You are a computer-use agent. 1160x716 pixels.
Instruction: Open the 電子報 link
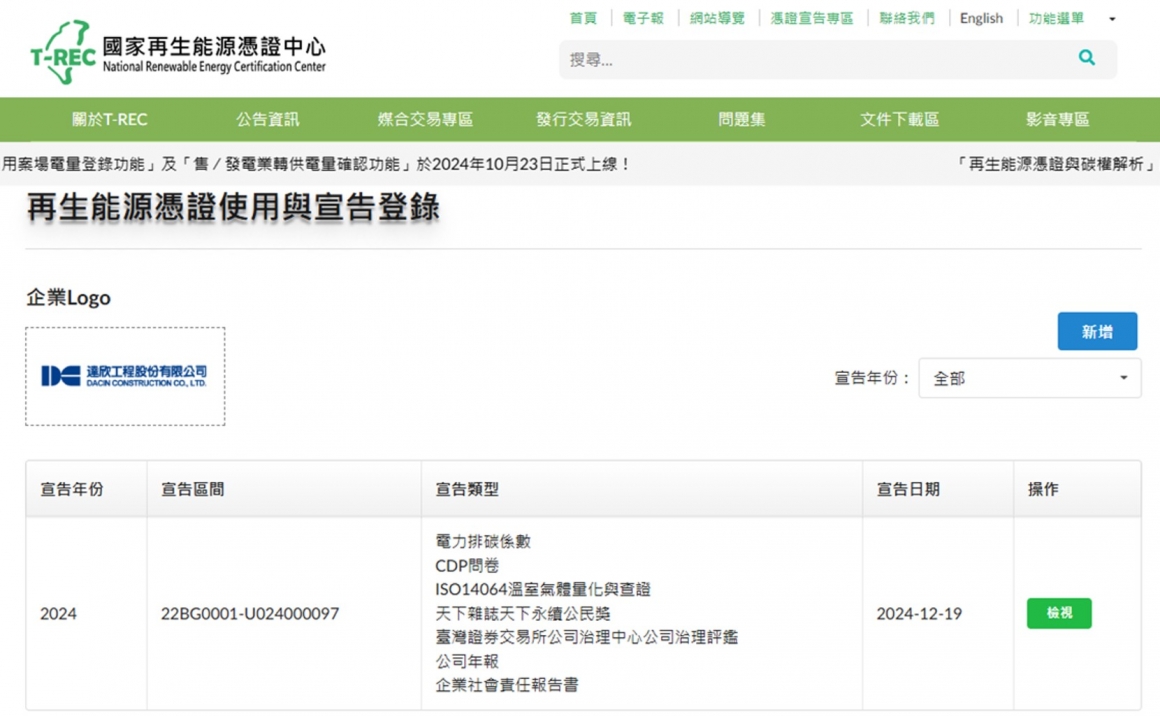pyautogui.click(x=643, y=19)
